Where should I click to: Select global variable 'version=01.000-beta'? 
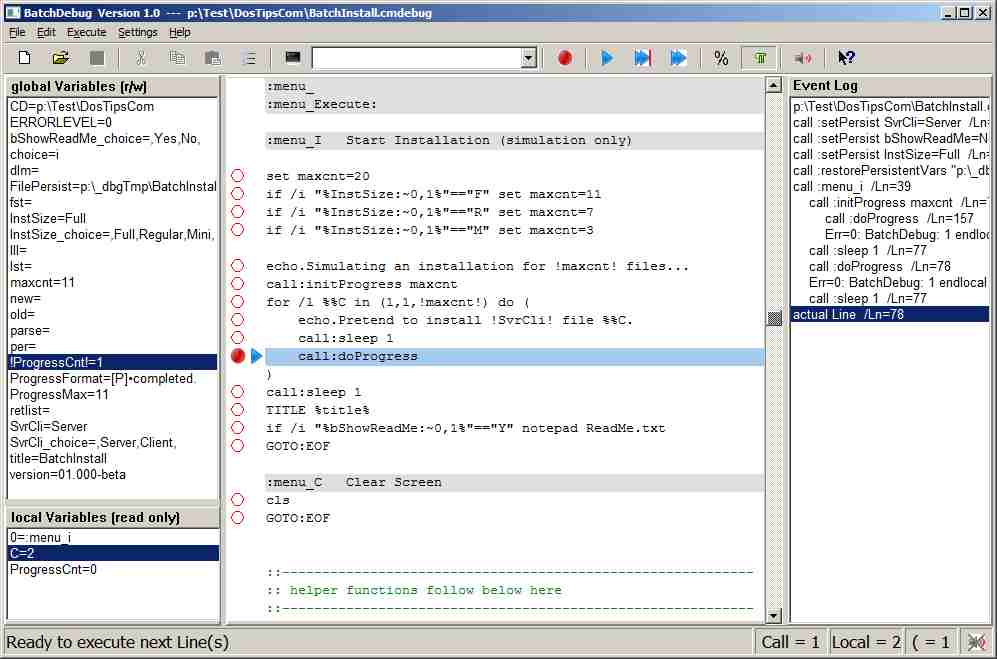coord(113,475)
